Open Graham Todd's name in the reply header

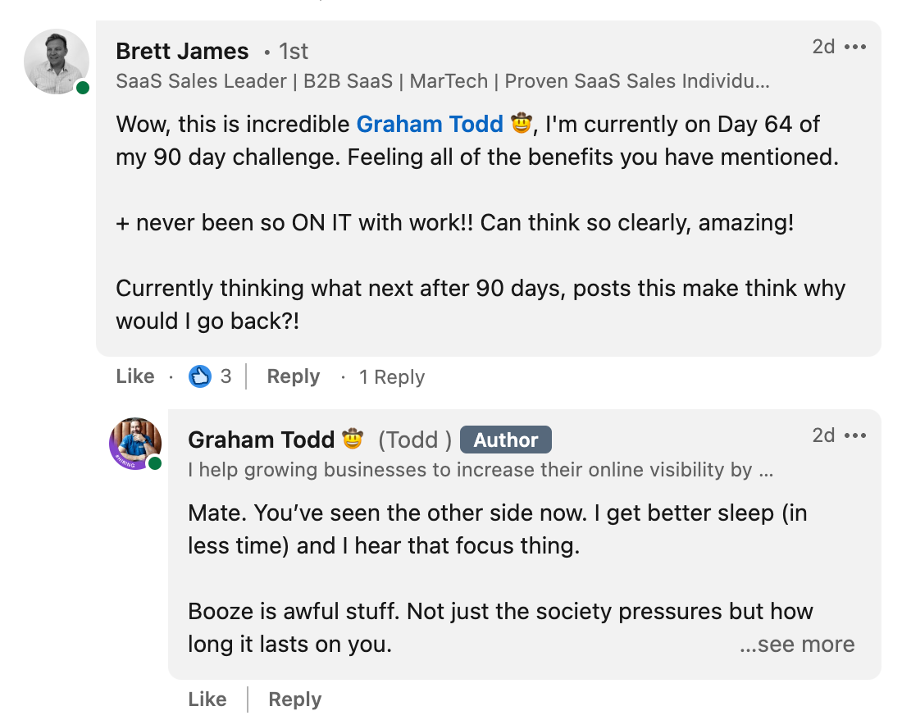point(261,440)
